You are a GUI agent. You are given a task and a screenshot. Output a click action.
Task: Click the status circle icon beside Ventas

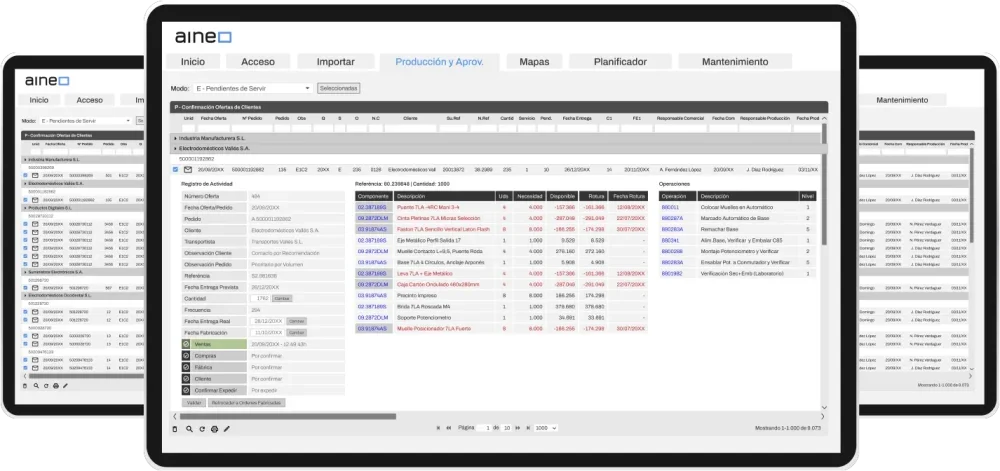click(186, 344)
